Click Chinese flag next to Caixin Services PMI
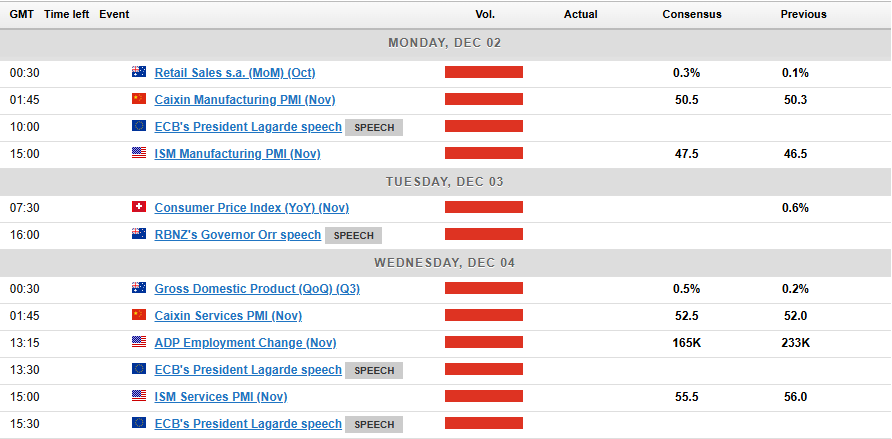 click(x=138, y=316)
